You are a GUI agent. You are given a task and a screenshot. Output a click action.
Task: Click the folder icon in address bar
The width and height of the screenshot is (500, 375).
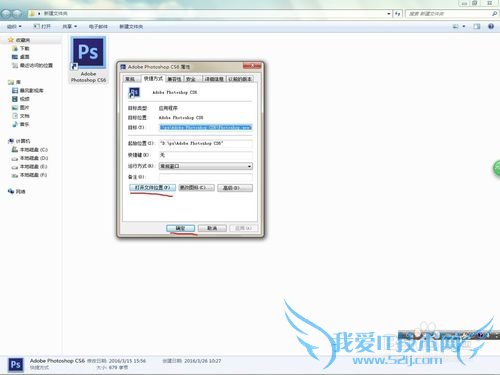click(x=32, y=14)
